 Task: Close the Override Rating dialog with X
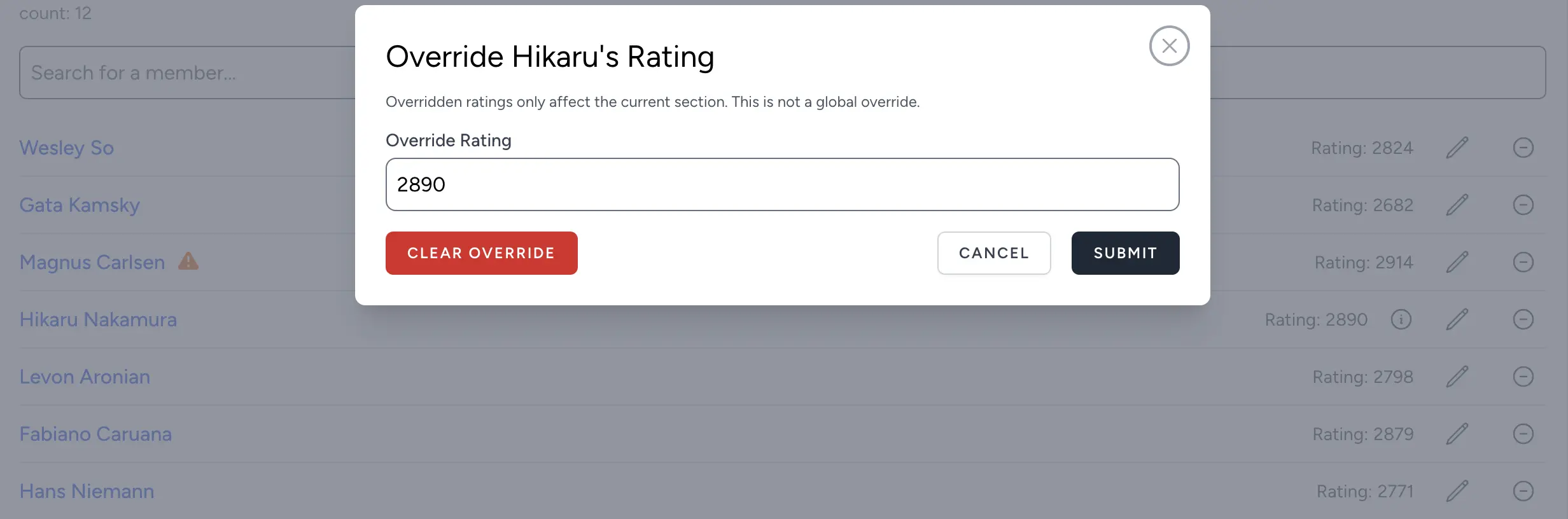[x=1169, y=46]
